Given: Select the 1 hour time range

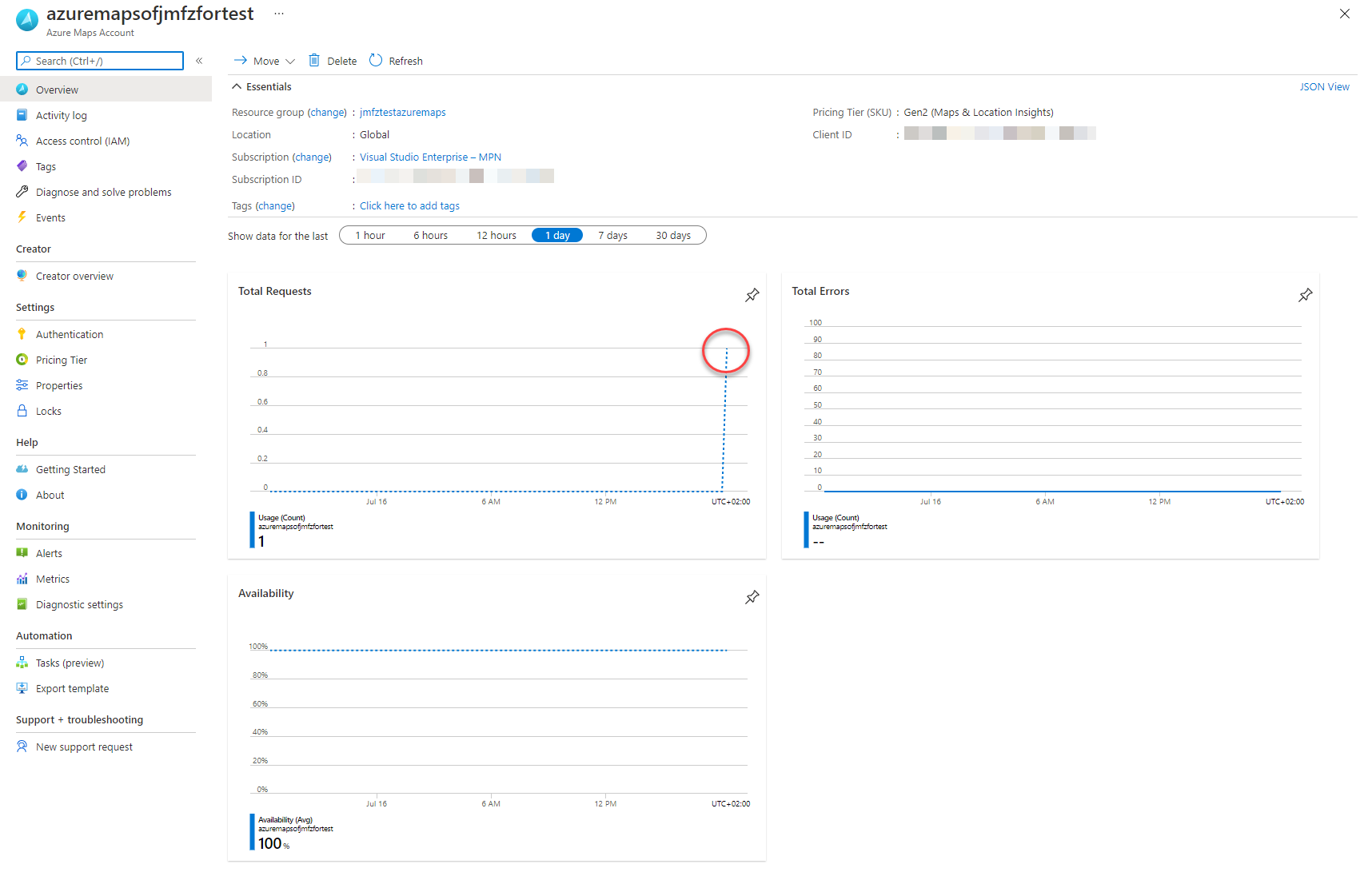Looking at the screenshot, I should point(370,236).
